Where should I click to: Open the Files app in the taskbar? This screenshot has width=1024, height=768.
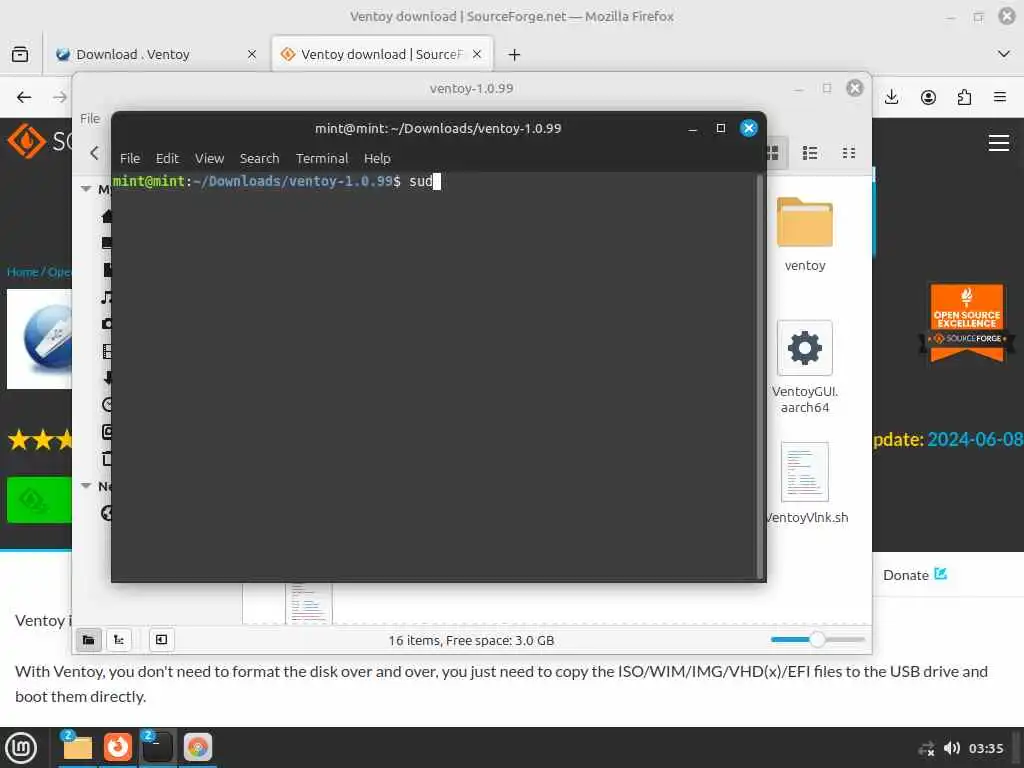tap(76, 747)
